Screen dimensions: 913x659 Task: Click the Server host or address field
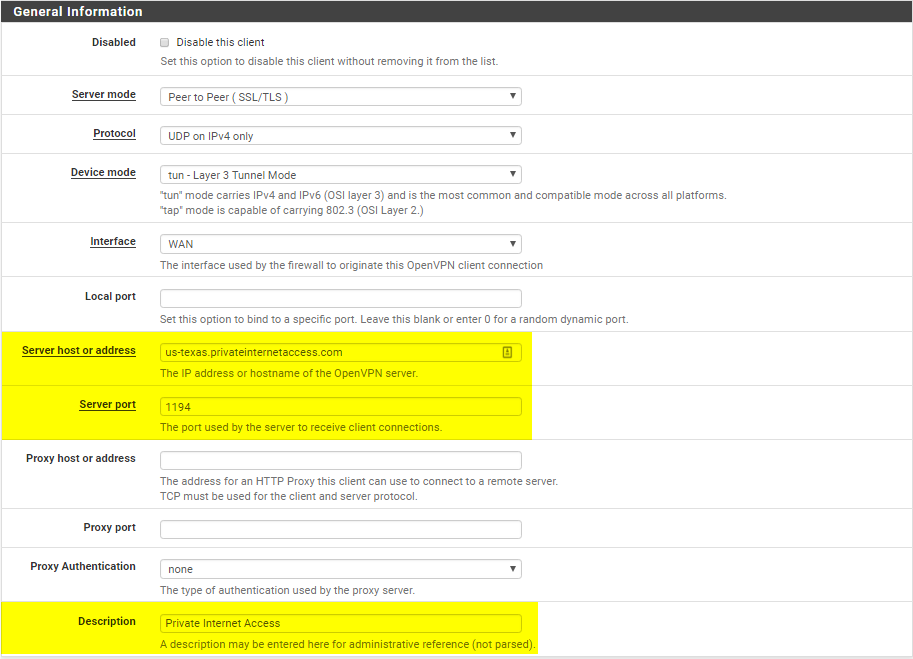click(341, 352)
